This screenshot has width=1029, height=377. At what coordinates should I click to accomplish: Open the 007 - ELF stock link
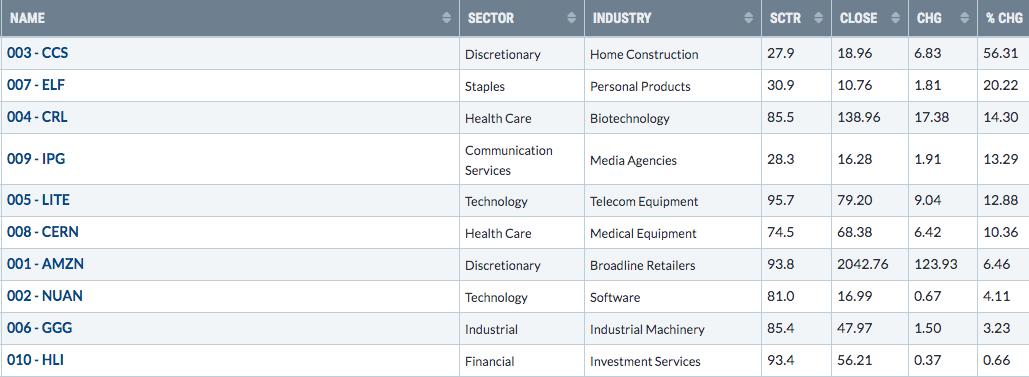point(36,85)
